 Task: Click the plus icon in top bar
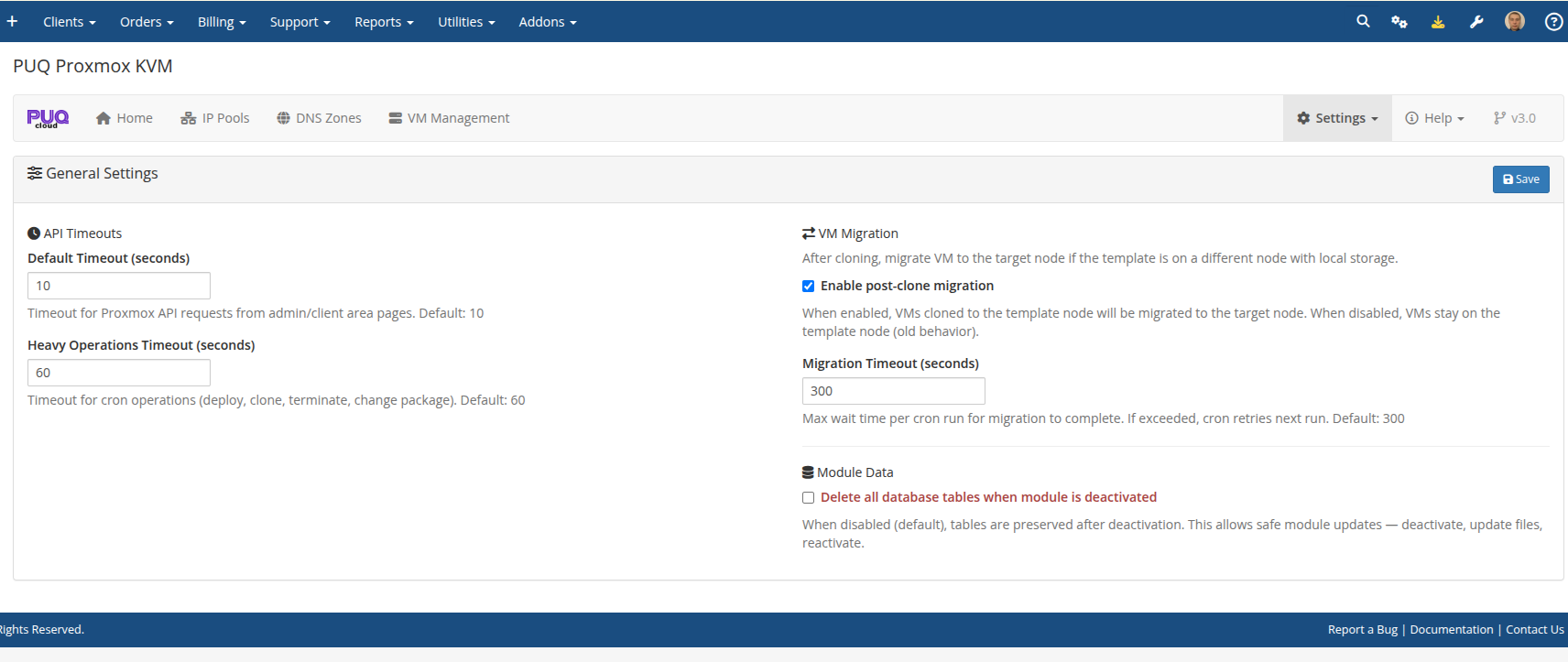tap(12, 21)
